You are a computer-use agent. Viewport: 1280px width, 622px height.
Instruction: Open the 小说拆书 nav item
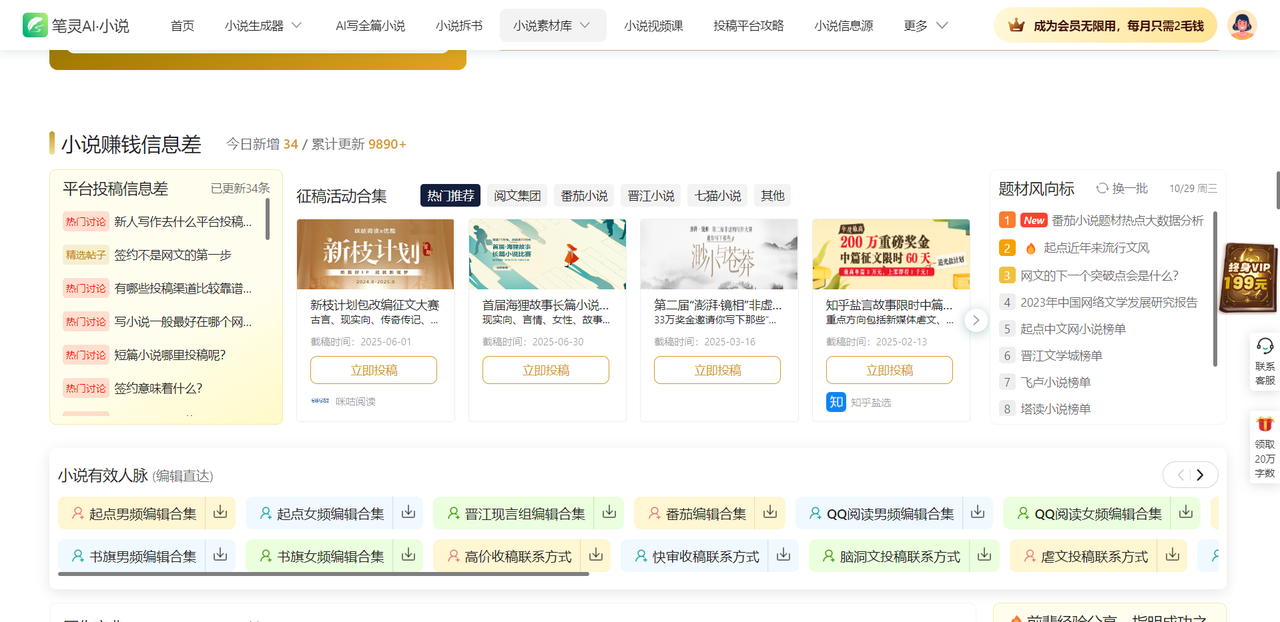click(x=459, y=25)
